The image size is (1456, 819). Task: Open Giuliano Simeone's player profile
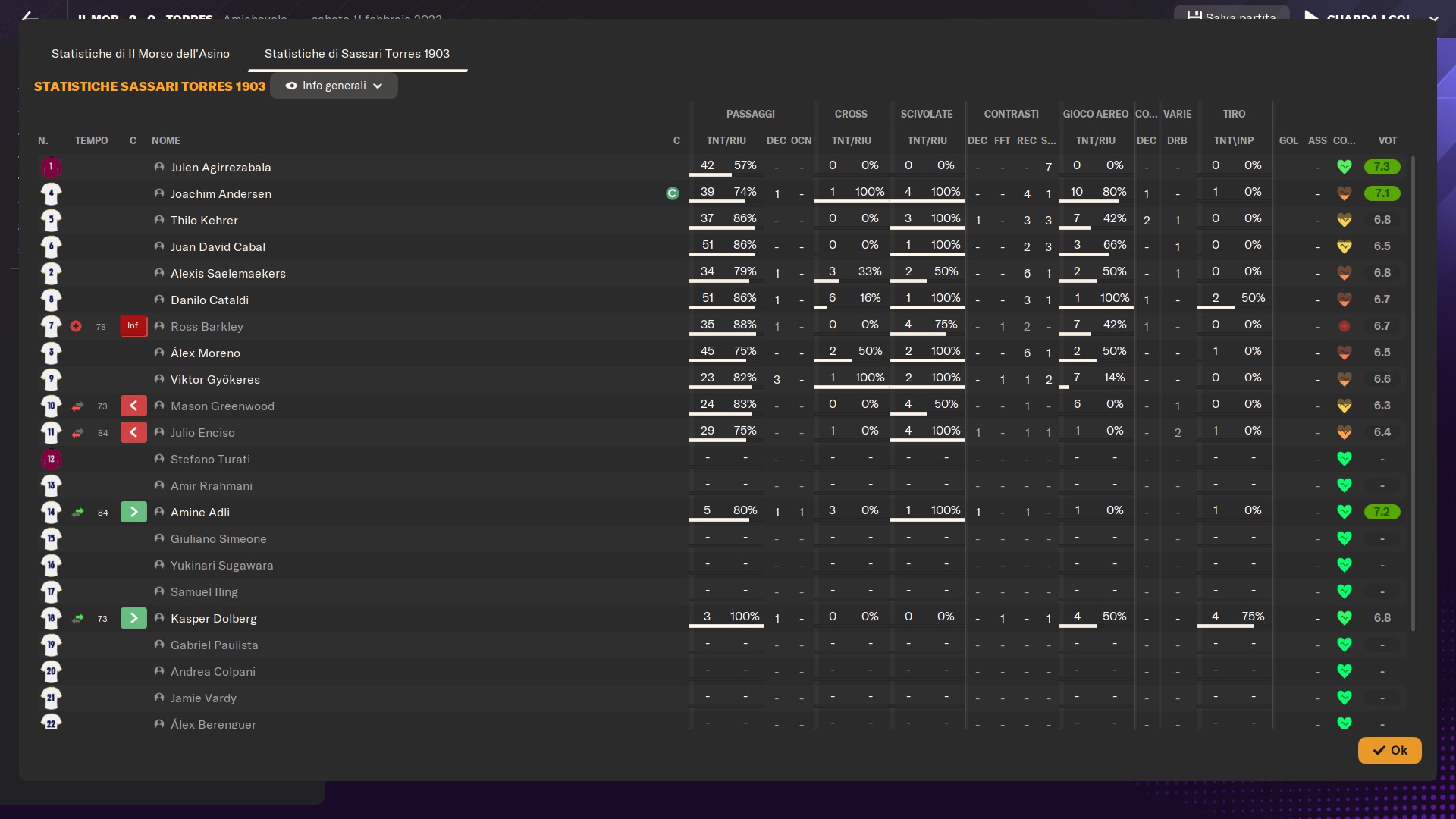tap(218, 539)
